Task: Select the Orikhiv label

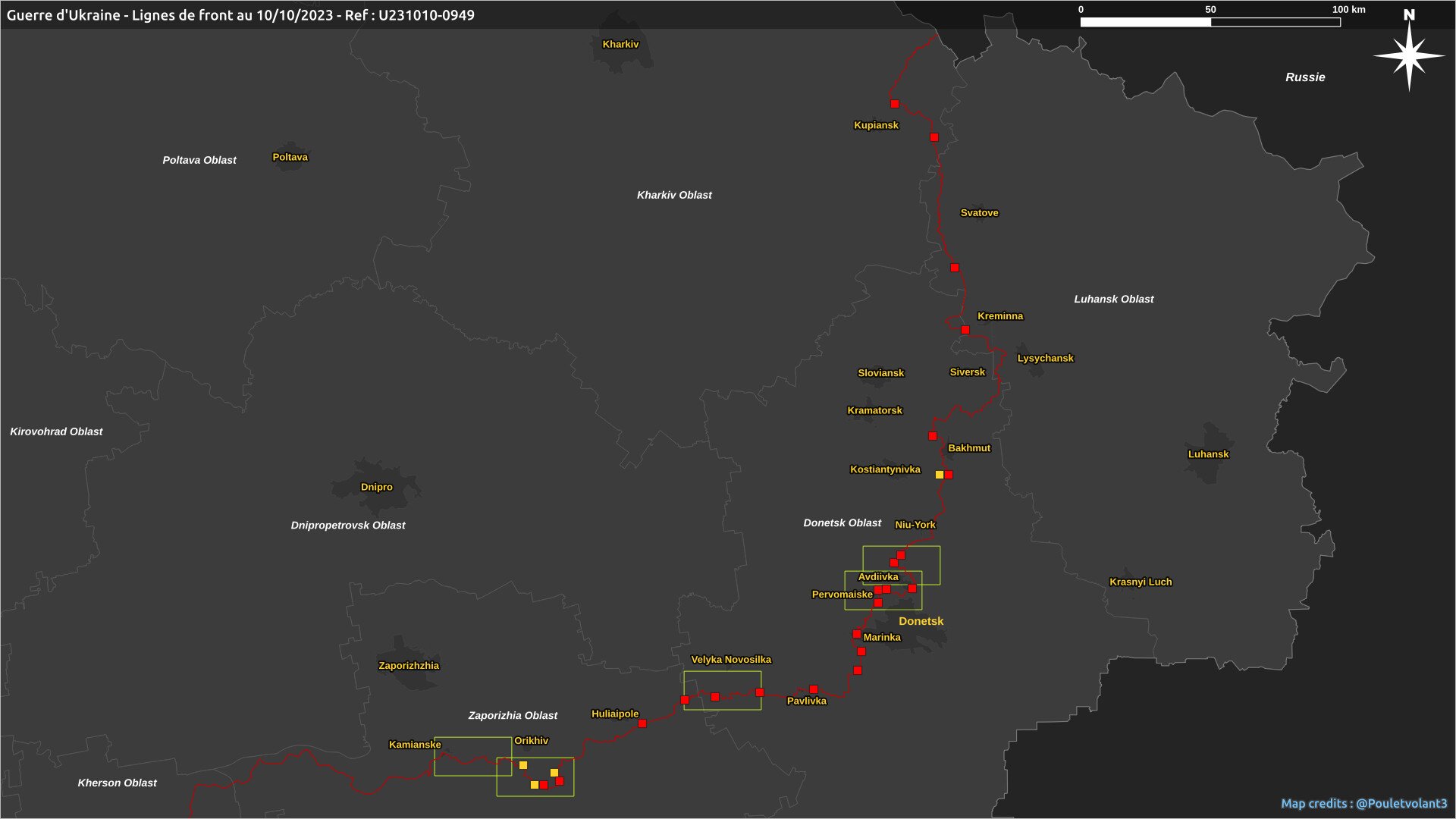Action: [531, 741]
